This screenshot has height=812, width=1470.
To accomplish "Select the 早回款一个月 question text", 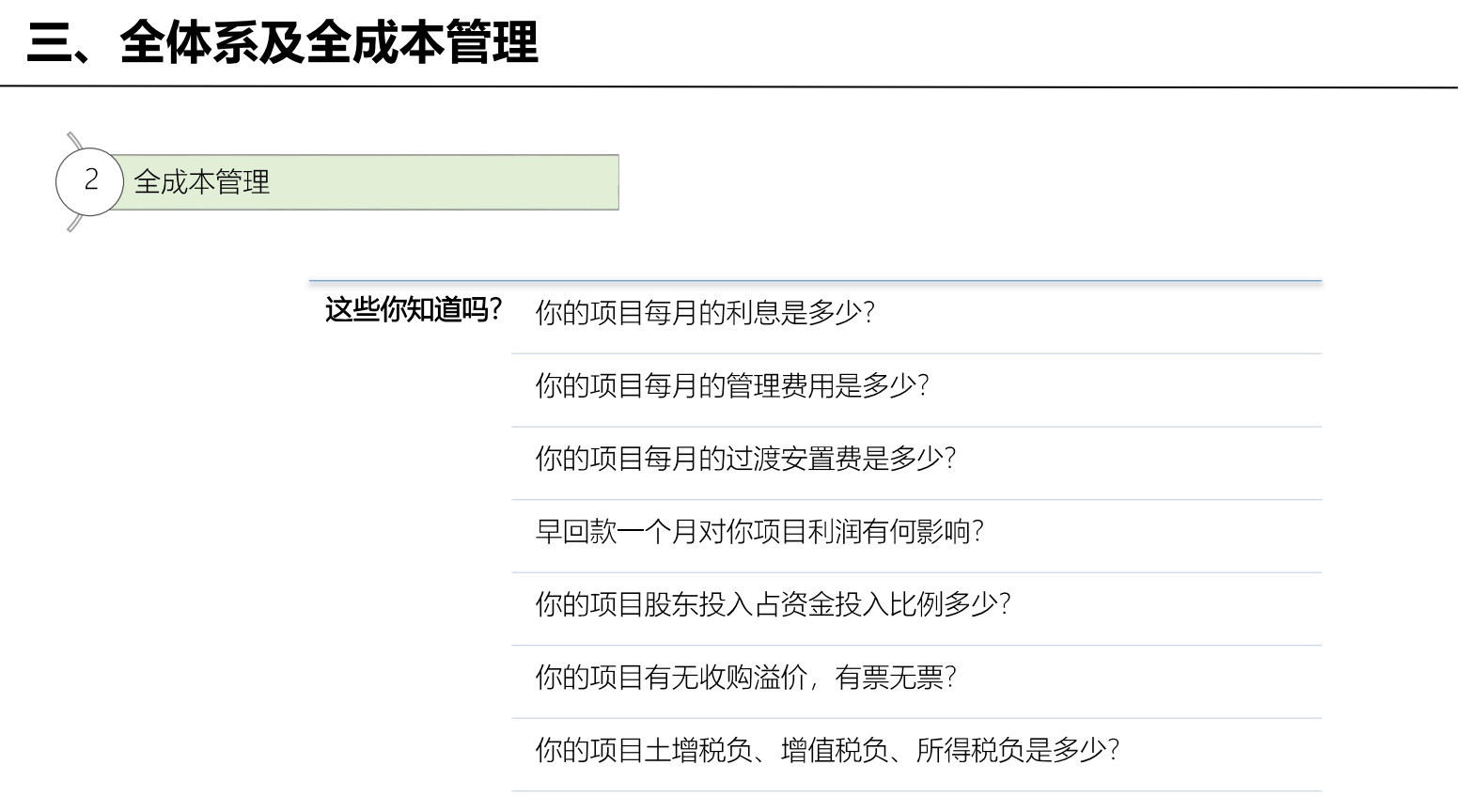I will (759, 532).
